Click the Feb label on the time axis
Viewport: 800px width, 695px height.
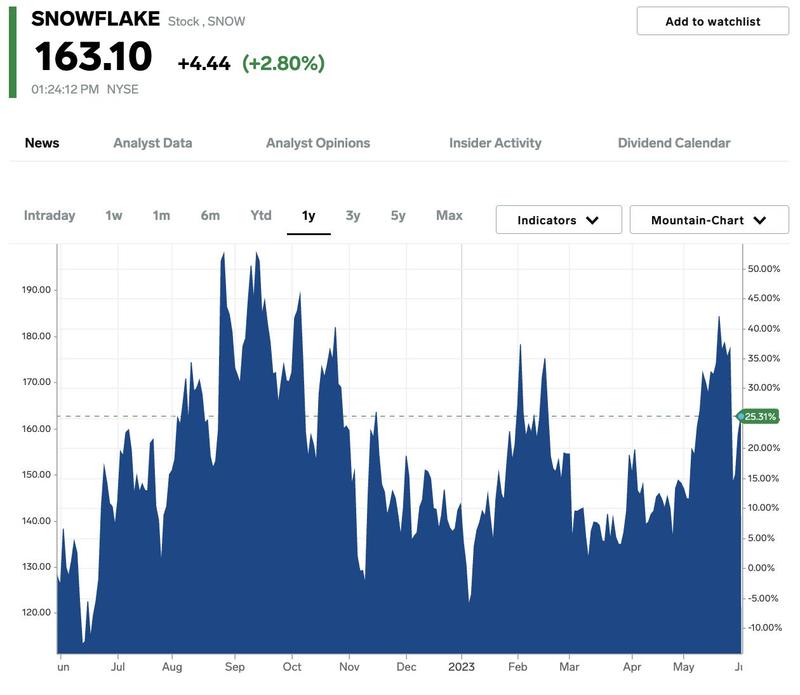(x=517, y=667)
